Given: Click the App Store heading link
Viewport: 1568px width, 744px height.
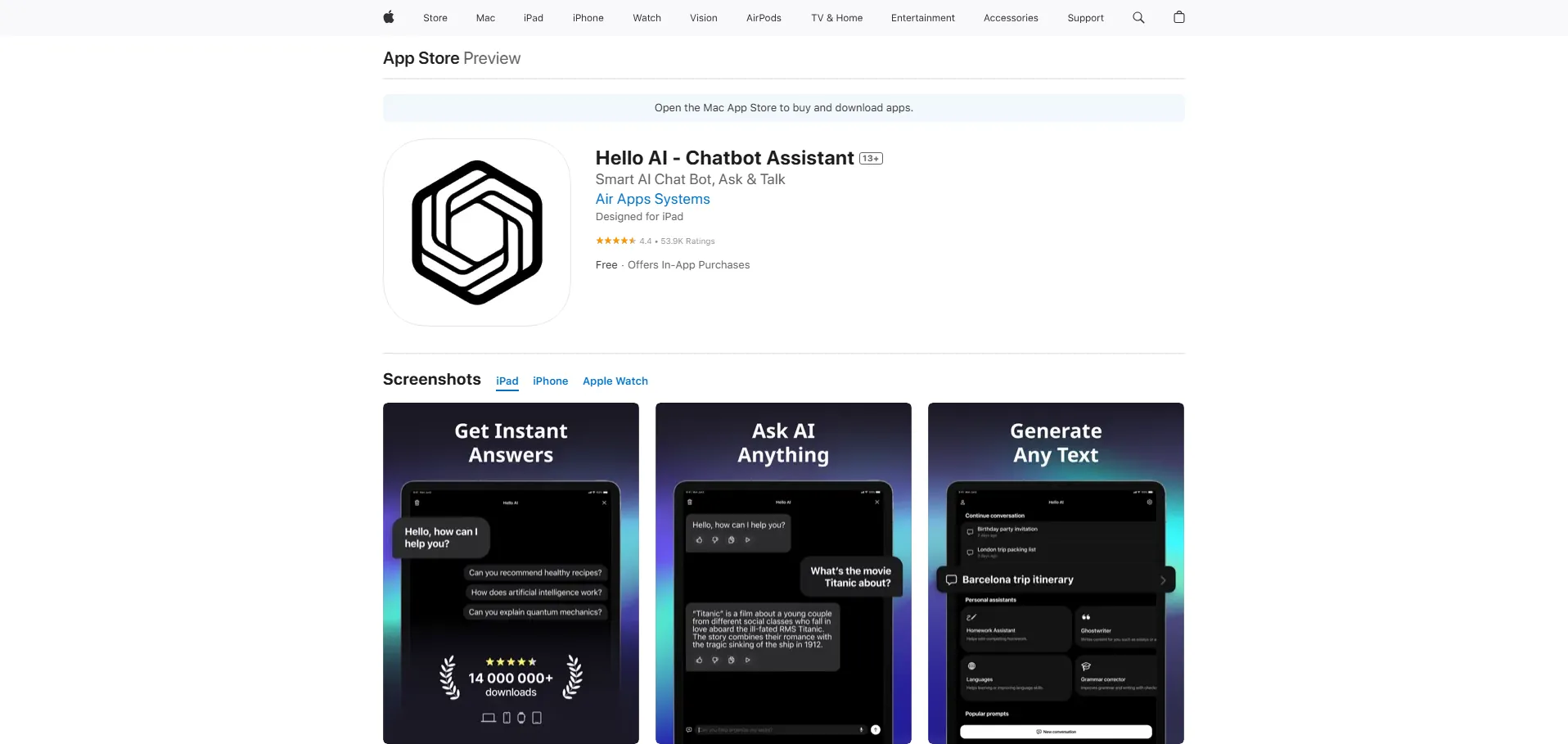Looking at the screenshot, I should pos(421,58).
